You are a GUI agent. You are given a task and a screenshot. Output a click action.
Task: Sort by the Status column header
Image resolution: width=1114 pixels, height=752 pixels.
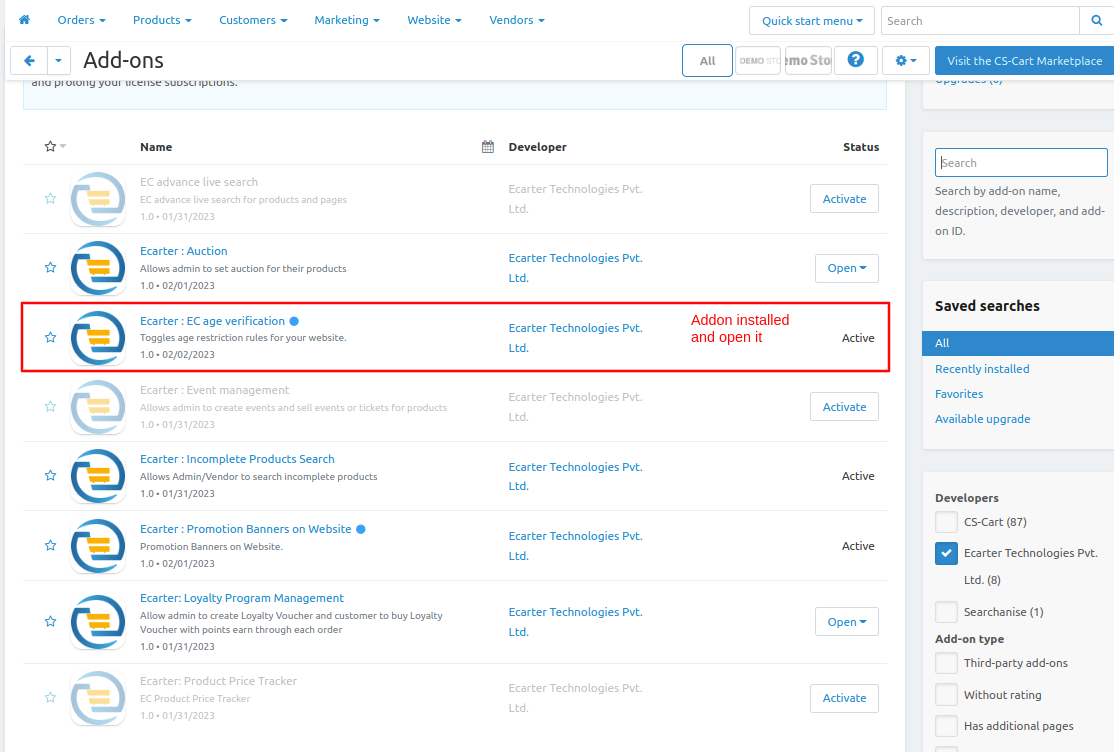pos(860,147)
